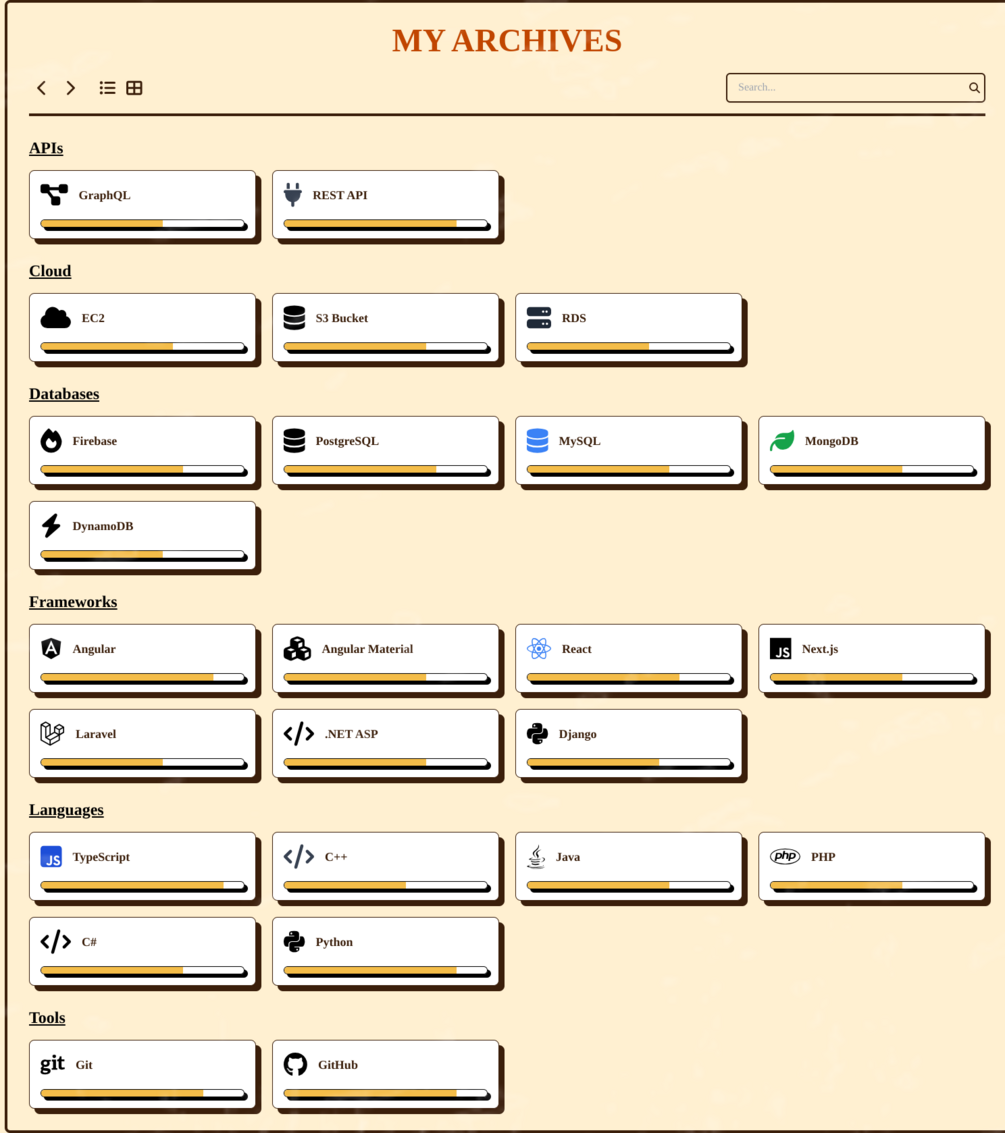This screenshot has width=1005, height=1133.
Task: Click the MongoDB leaf icon
Action: [782, 441]
